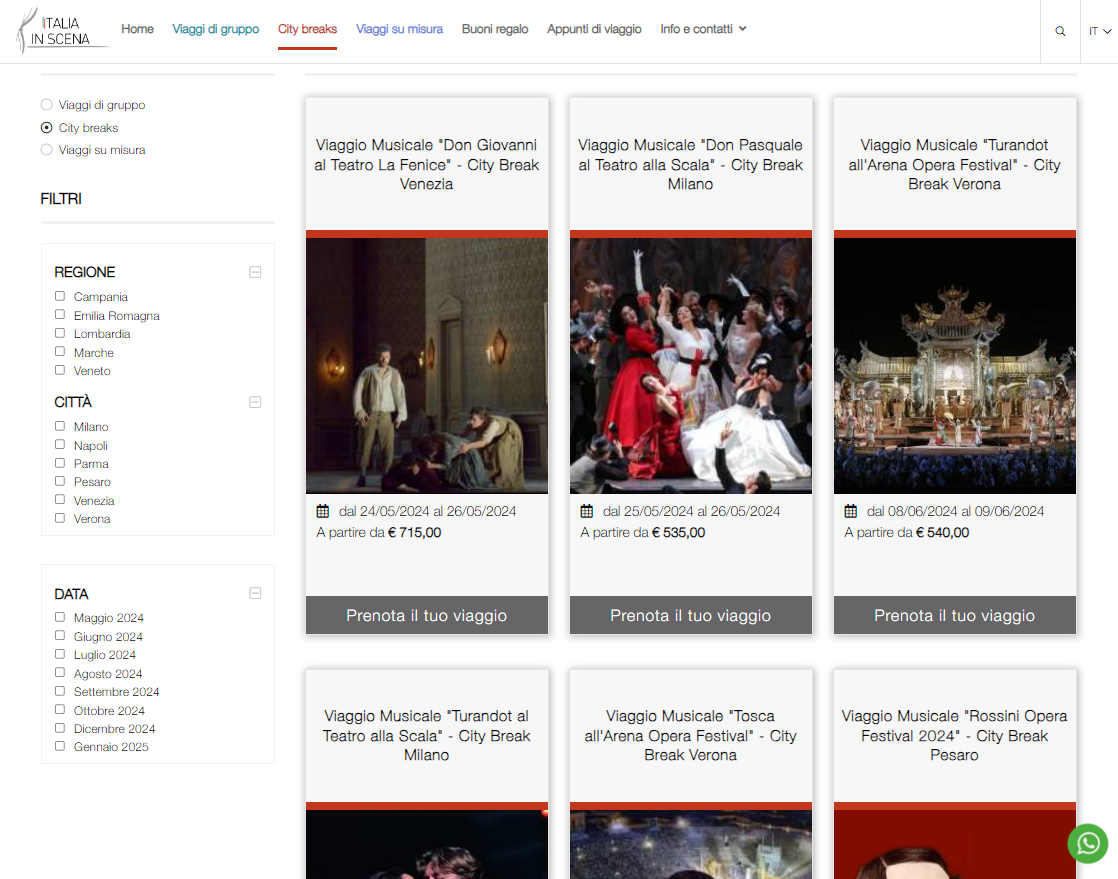This screenshot has width=1118, height=879.
Task: Tick the Milano city checkbox
Action: 60,426
